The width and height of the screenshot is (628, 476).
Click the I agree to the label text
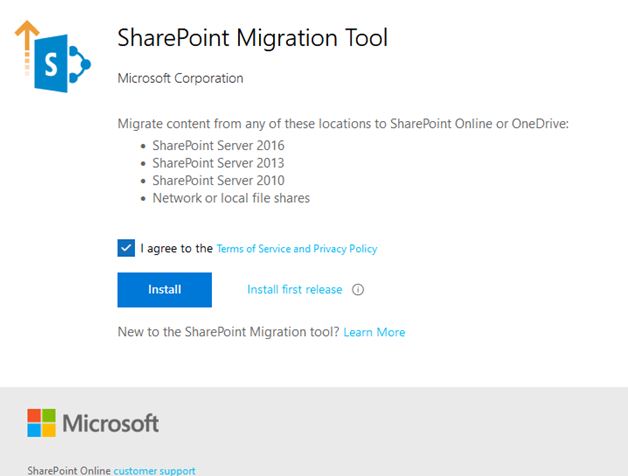(176, 248)
